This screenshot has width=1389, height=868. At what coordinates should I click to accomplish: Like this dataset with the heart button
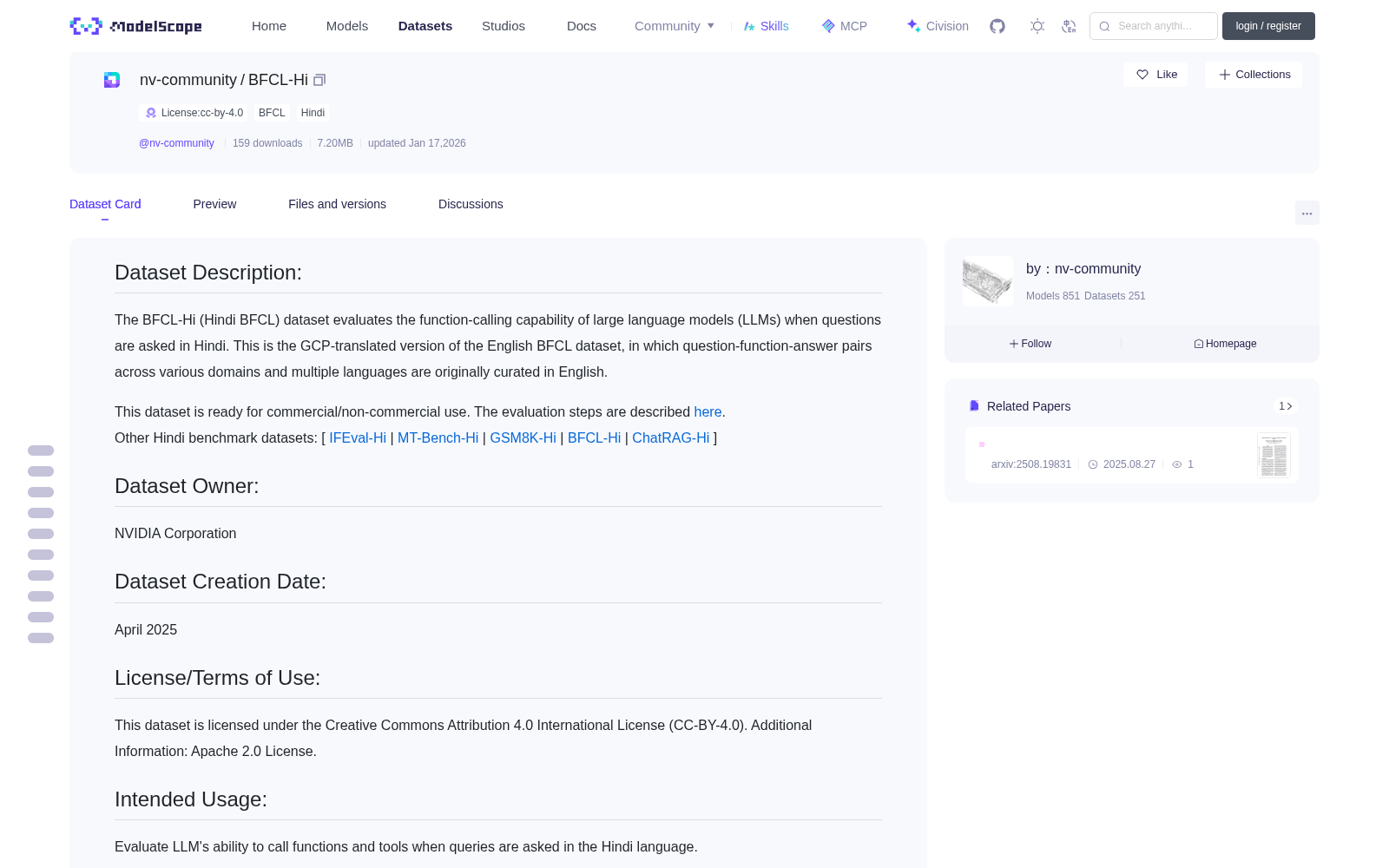tap(1156, 75)
